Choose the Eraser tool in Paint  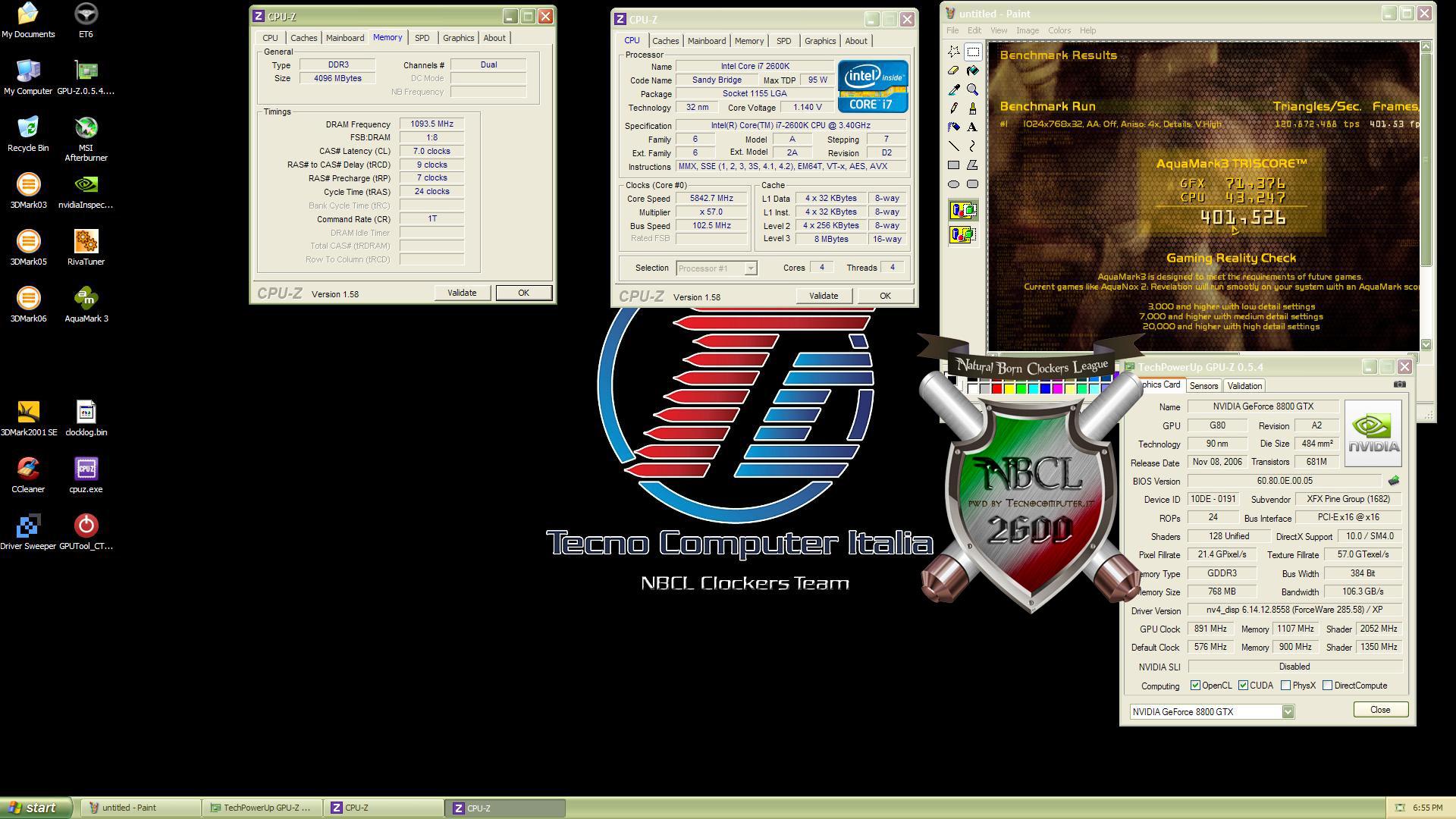pos(954,71)
